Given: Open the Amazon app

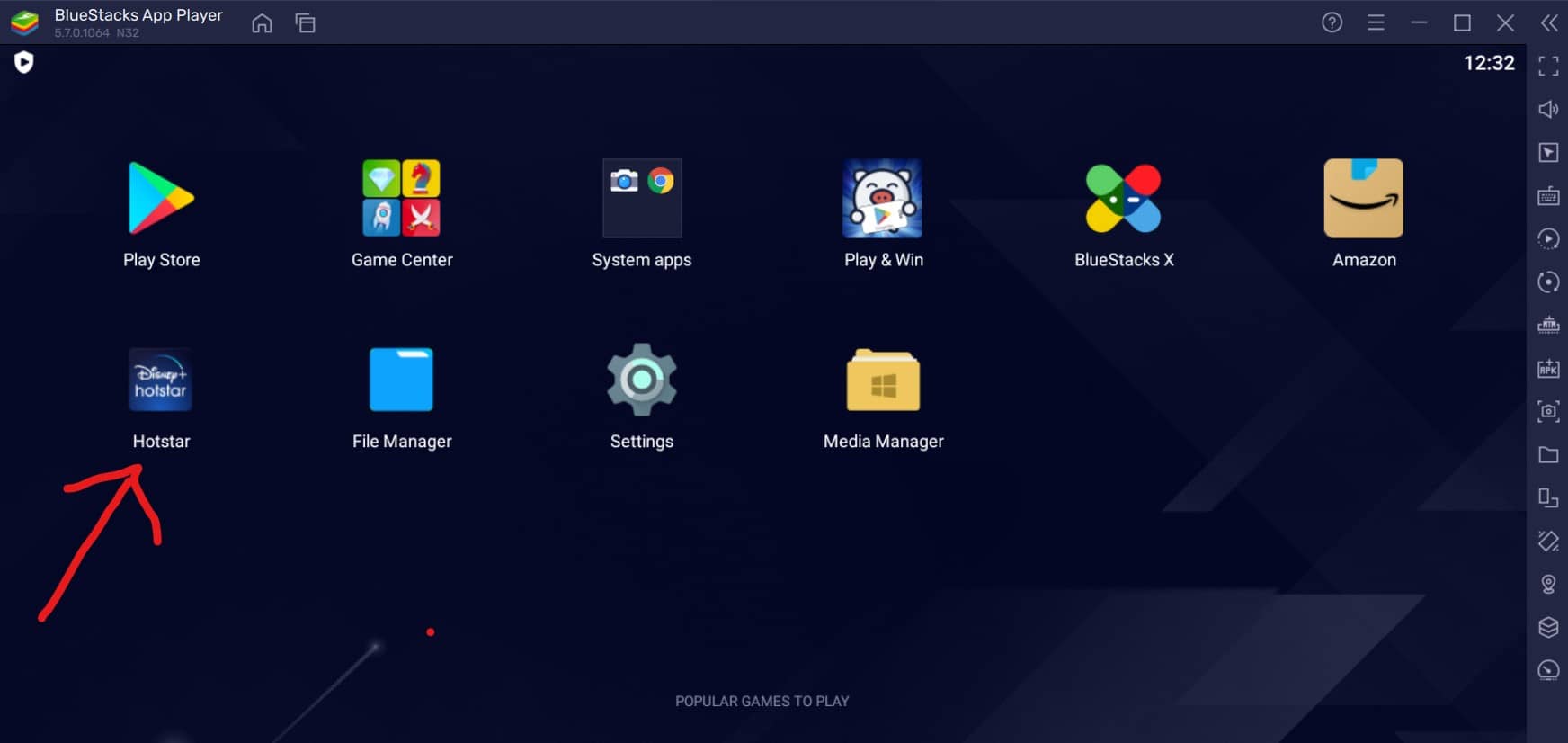Looking at the screenshot, I should click(1364, 199).
